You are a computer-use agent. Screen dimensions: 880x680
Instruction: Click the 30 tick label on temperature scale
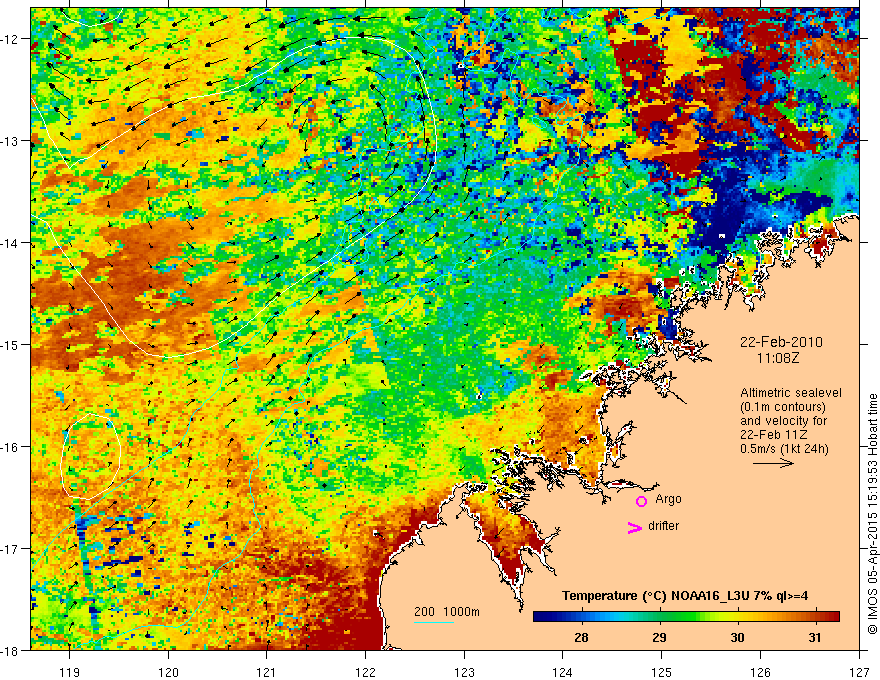[737, 637]
